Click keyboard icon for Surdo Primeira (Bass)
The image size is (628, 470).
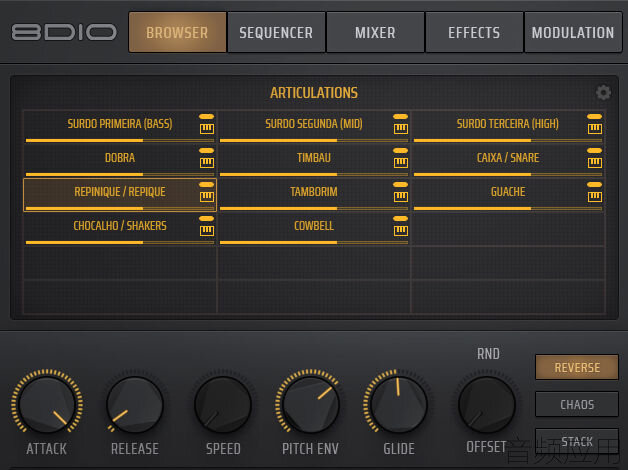coord(207,129)
